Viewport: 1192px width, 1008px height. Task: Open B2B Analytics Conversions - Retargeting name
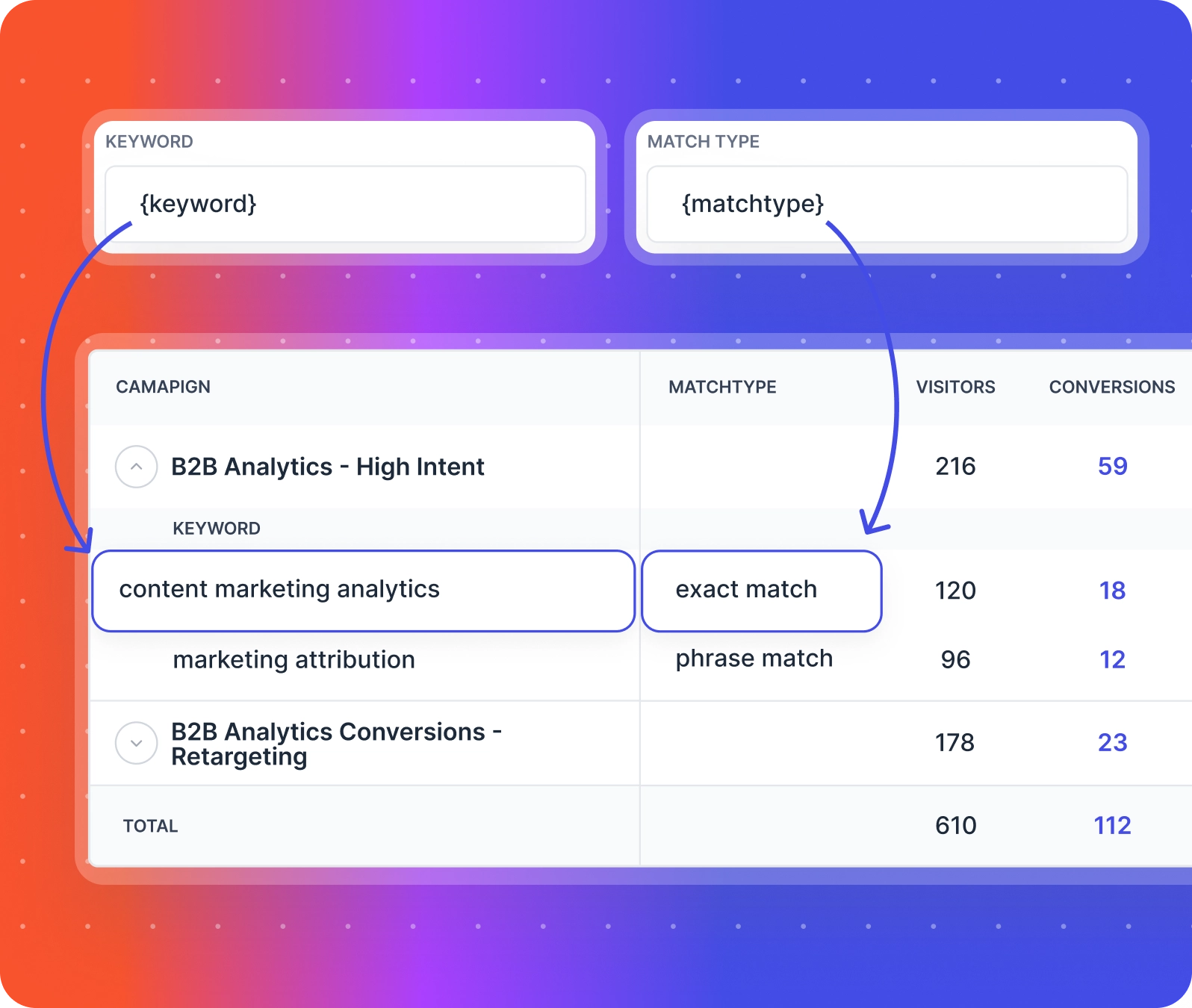(336, 744)
